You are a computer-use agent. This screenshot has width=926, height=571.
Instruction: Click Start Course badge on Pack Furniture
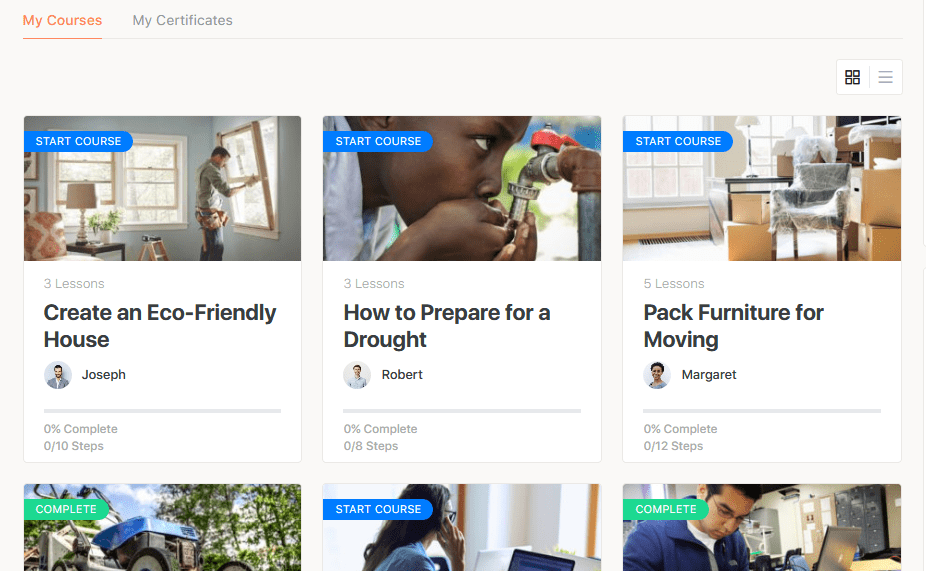678,141
